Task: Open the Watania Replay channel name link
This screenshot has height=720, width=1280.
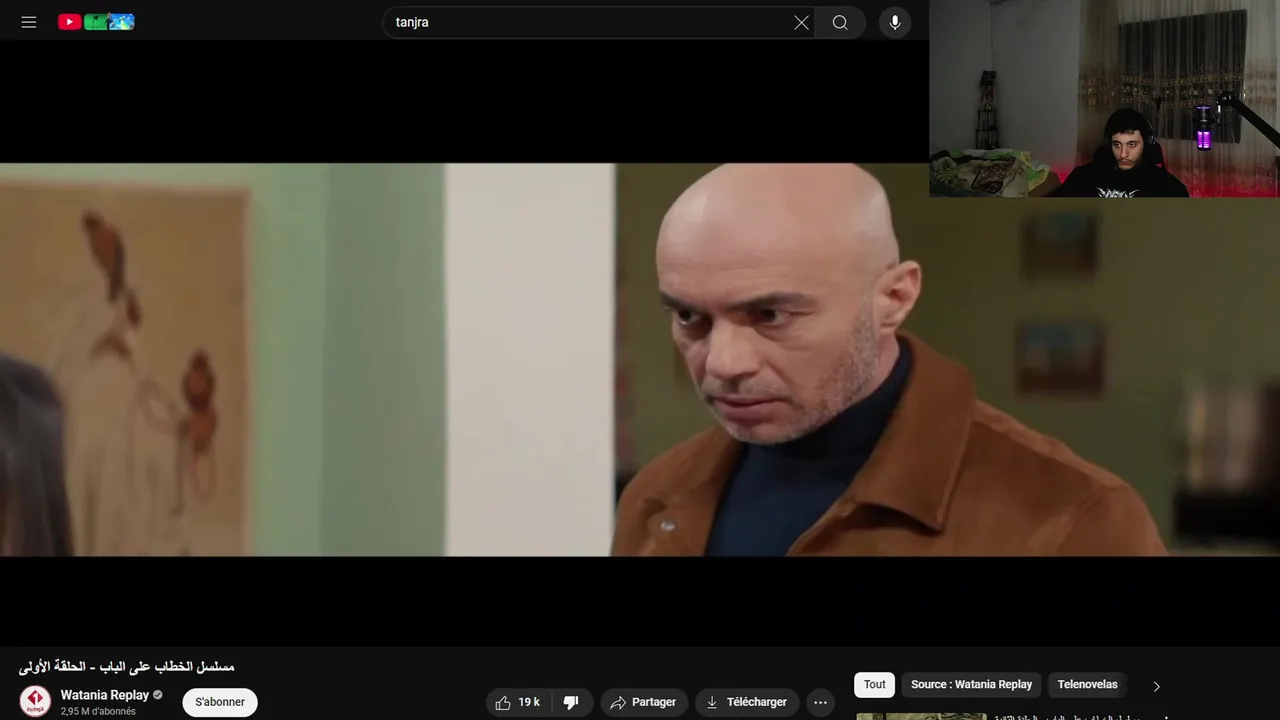Action: [x=105, y=695]
